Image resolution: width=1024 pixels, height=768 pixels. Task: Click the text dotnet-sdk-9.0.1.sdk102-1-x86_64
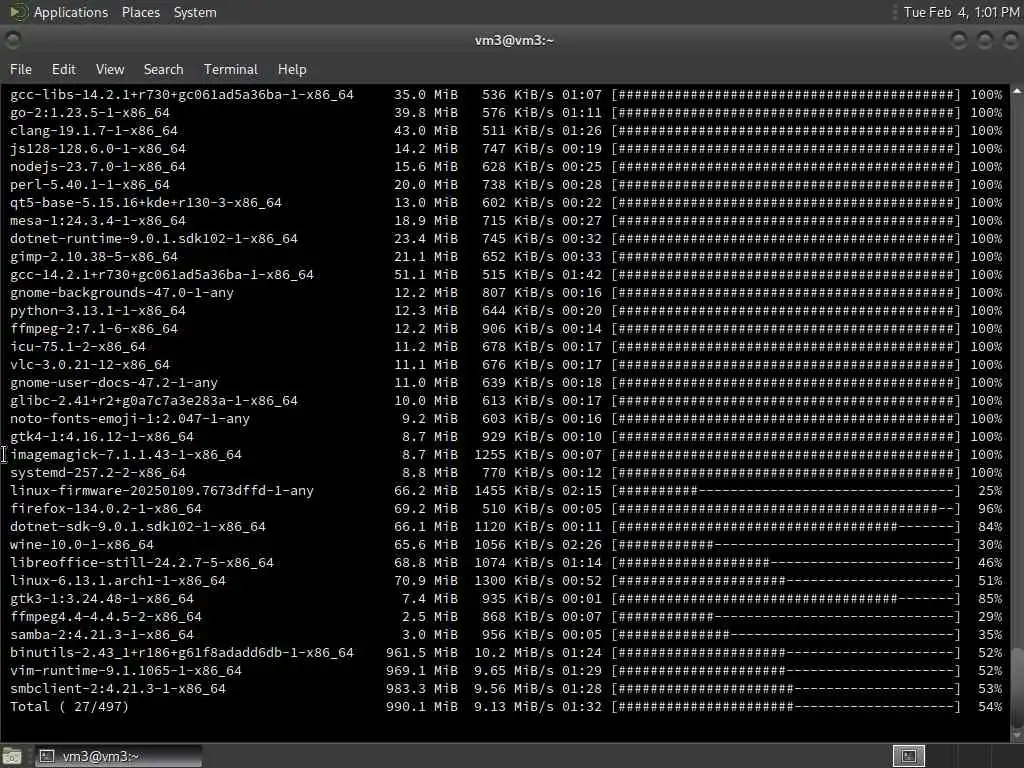point(138,526)
